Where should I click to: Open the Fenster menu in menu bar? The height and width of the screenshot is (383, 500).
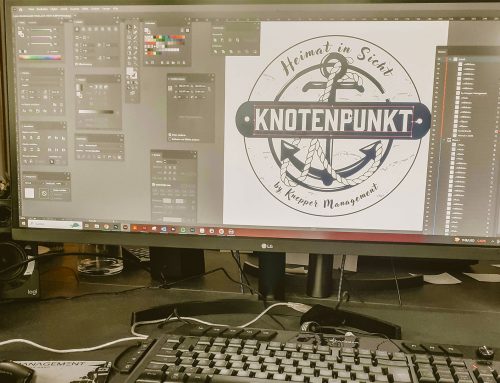(x=106, y=9)
